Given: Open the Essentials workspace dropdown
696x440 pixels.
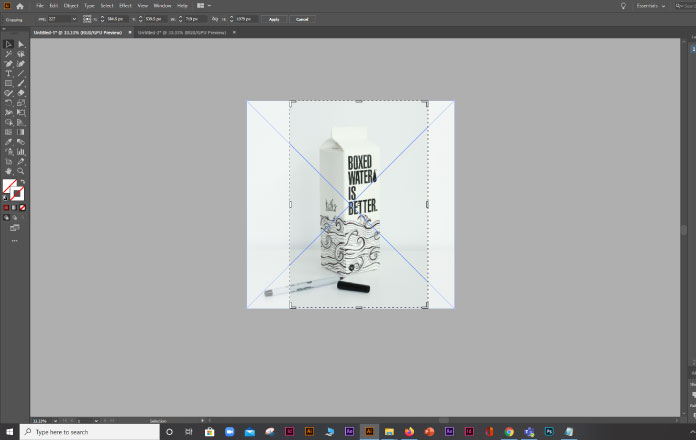Looking at the screenshot, I should pyautogui.click(x=651, y=6).
